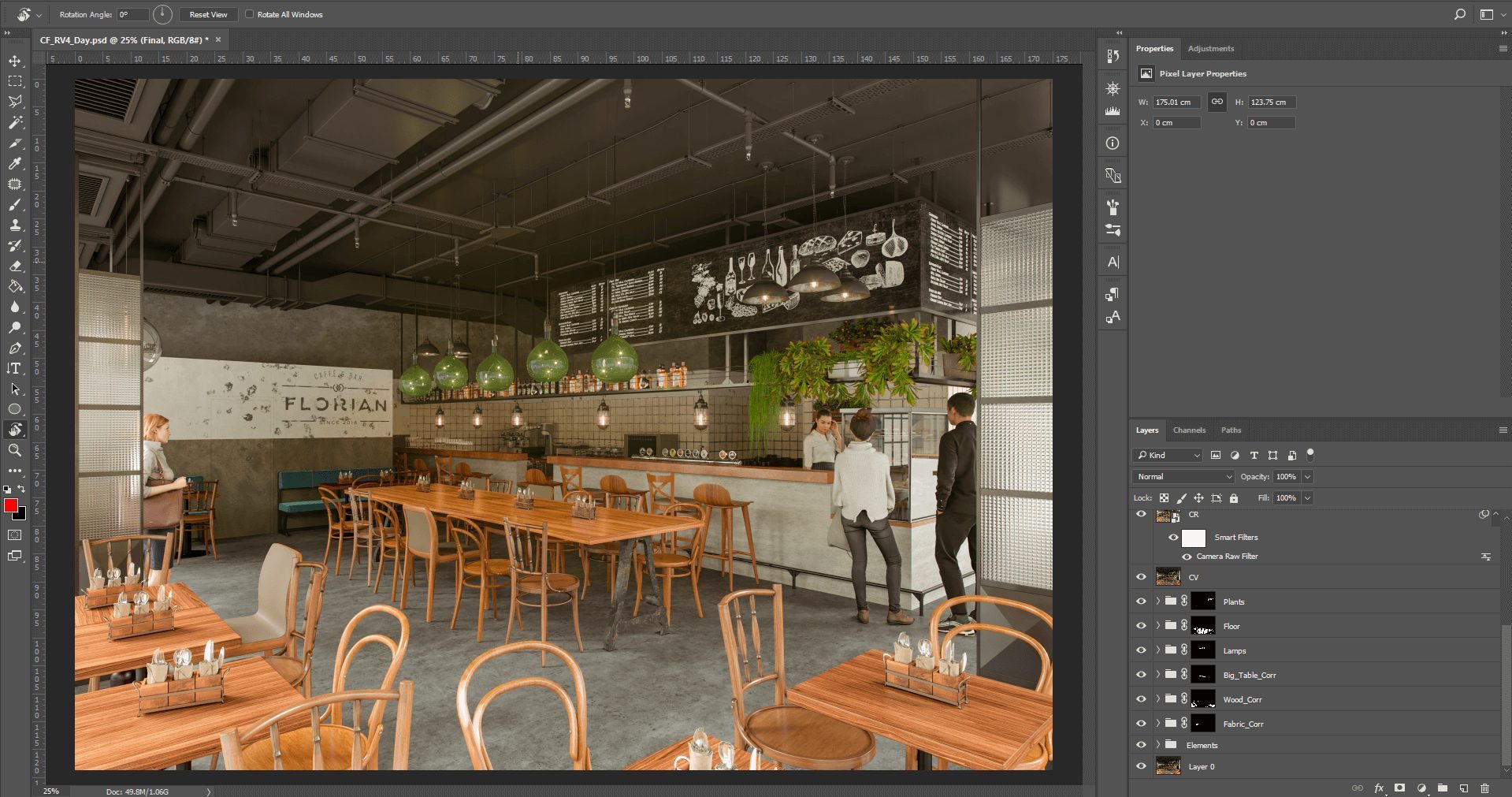Select the Magic Wand tool
The width and height of the screenshot is (1512, 797).
pos(15,122)
